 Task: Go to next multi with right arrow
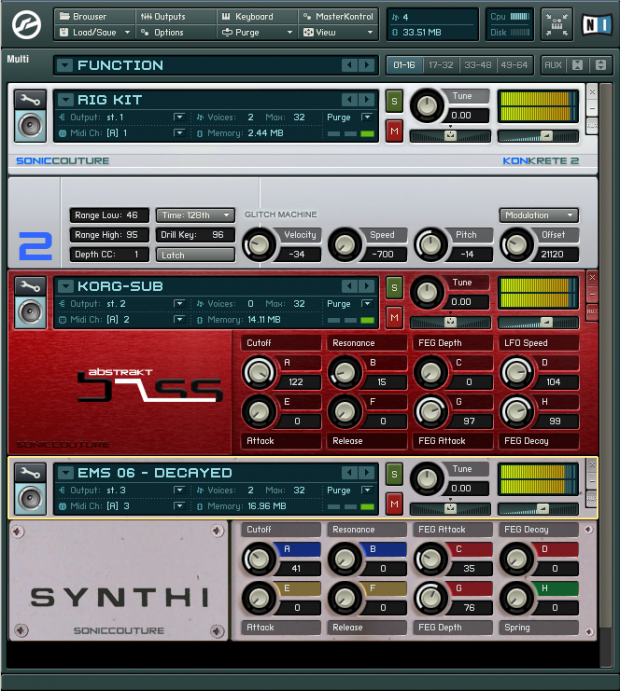pyautogui.click(x=366, y=65)
